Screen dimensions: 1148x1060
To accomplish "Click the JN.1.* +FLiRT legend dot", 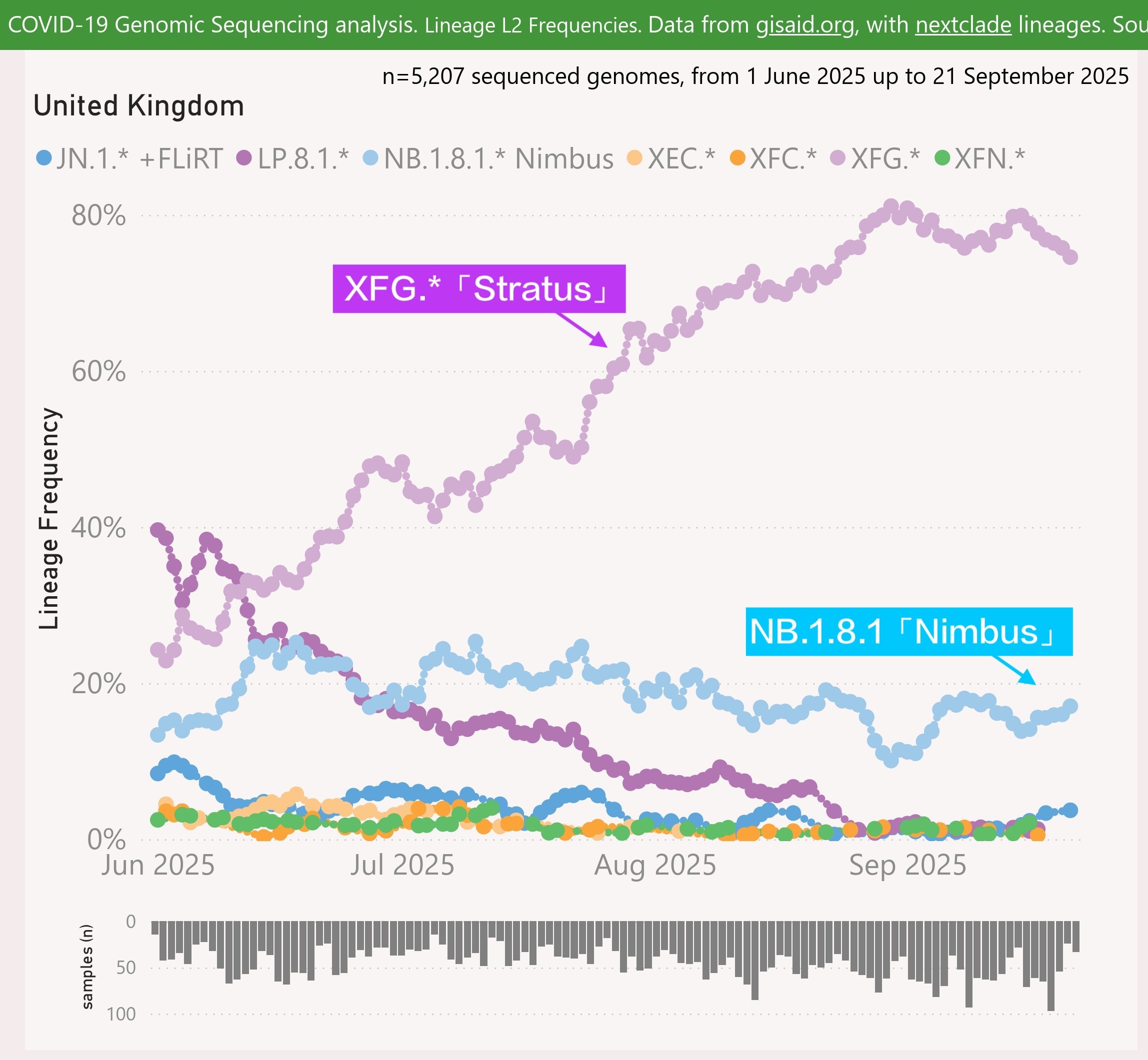I will click(43, 158).
